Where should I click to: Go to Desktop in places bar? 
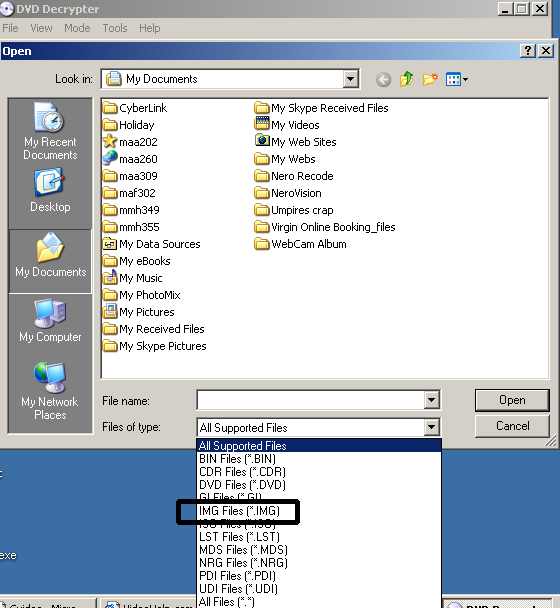click(x=50, y=191)
